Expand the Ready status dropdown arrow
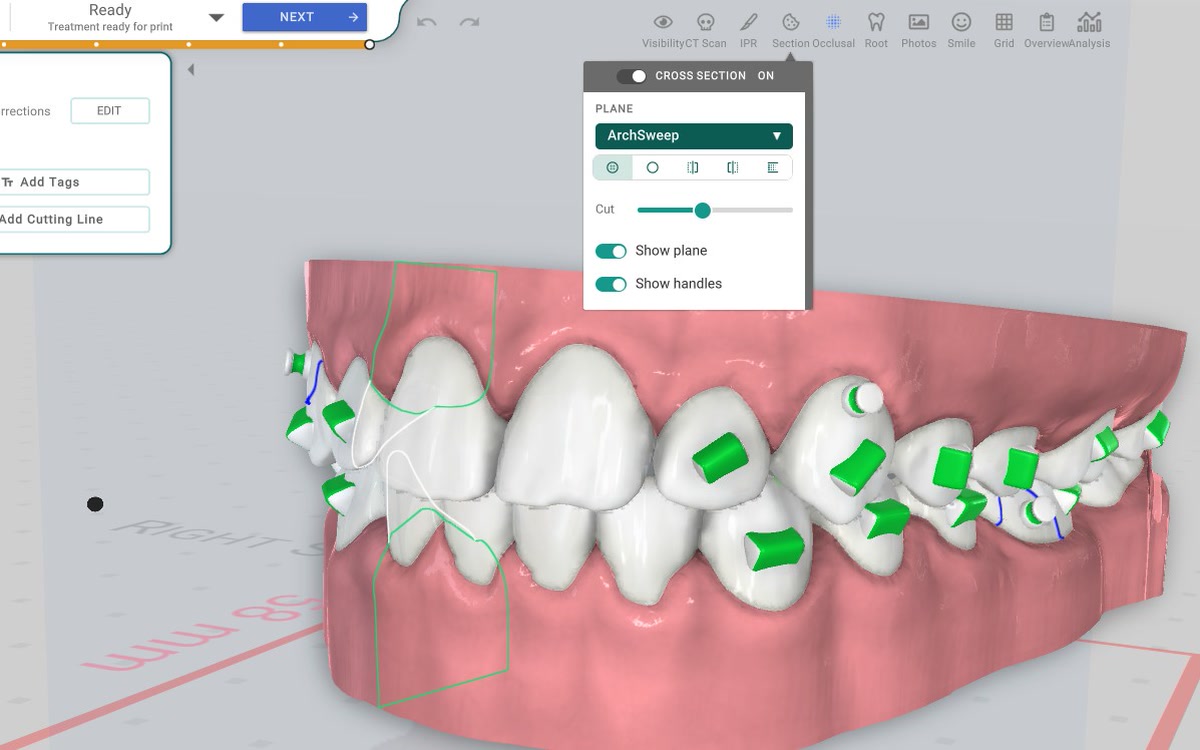This screenshot has height=750, width=1200. tap(216, 18)
